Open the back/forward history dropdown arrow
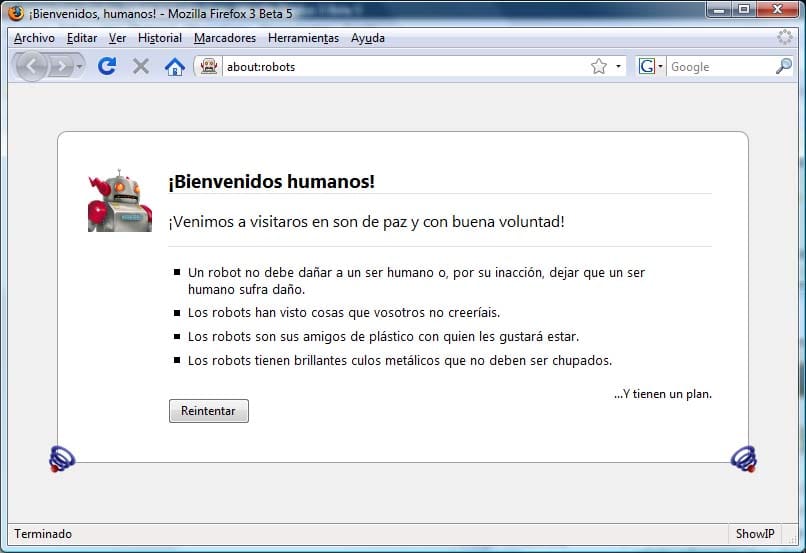 point(80,66)
